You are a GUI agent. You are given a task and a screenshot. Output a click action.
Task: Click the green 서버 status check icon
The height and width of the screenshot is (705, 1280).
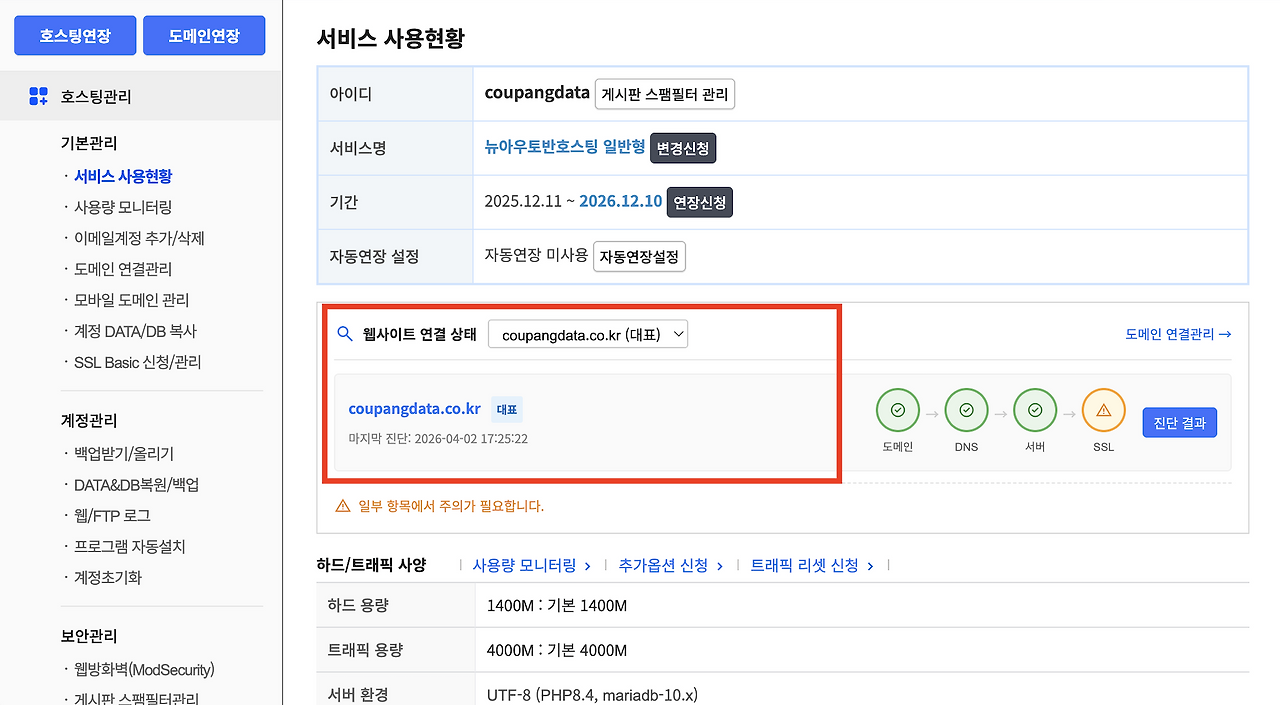(1035, 410)
